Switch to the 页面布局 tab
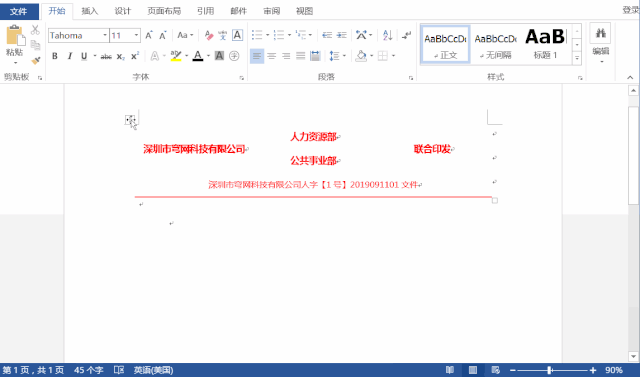Image resolution: width=640 pixels, height=377 pixels. (x=164, y=11)
